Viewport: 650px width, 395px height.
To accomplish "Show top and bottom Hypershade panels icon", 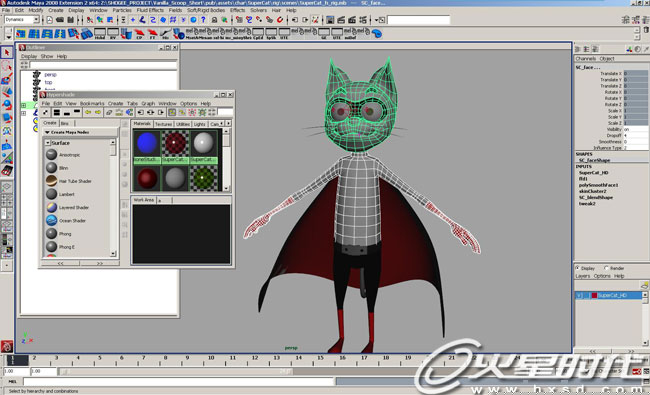I will coord(57,112).
